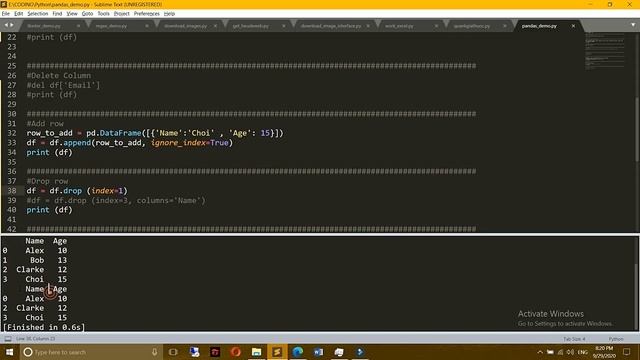Viewport: 640px width, 360px height.
Task: Open the Goto menu
Action: click(x=87, y=13)
